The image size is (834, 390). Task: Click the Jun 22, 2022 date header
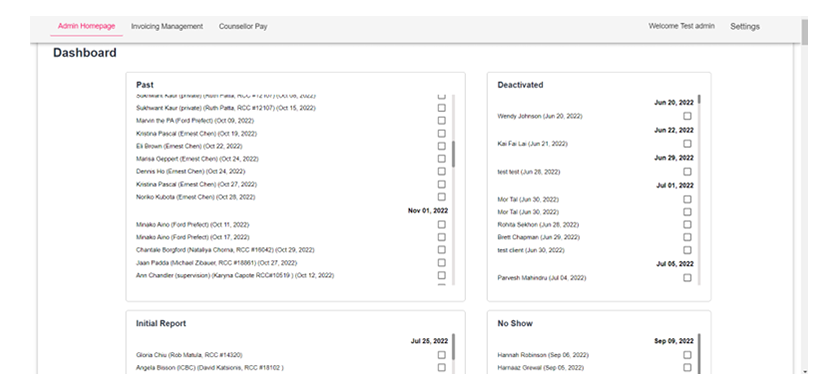point(674,130)
